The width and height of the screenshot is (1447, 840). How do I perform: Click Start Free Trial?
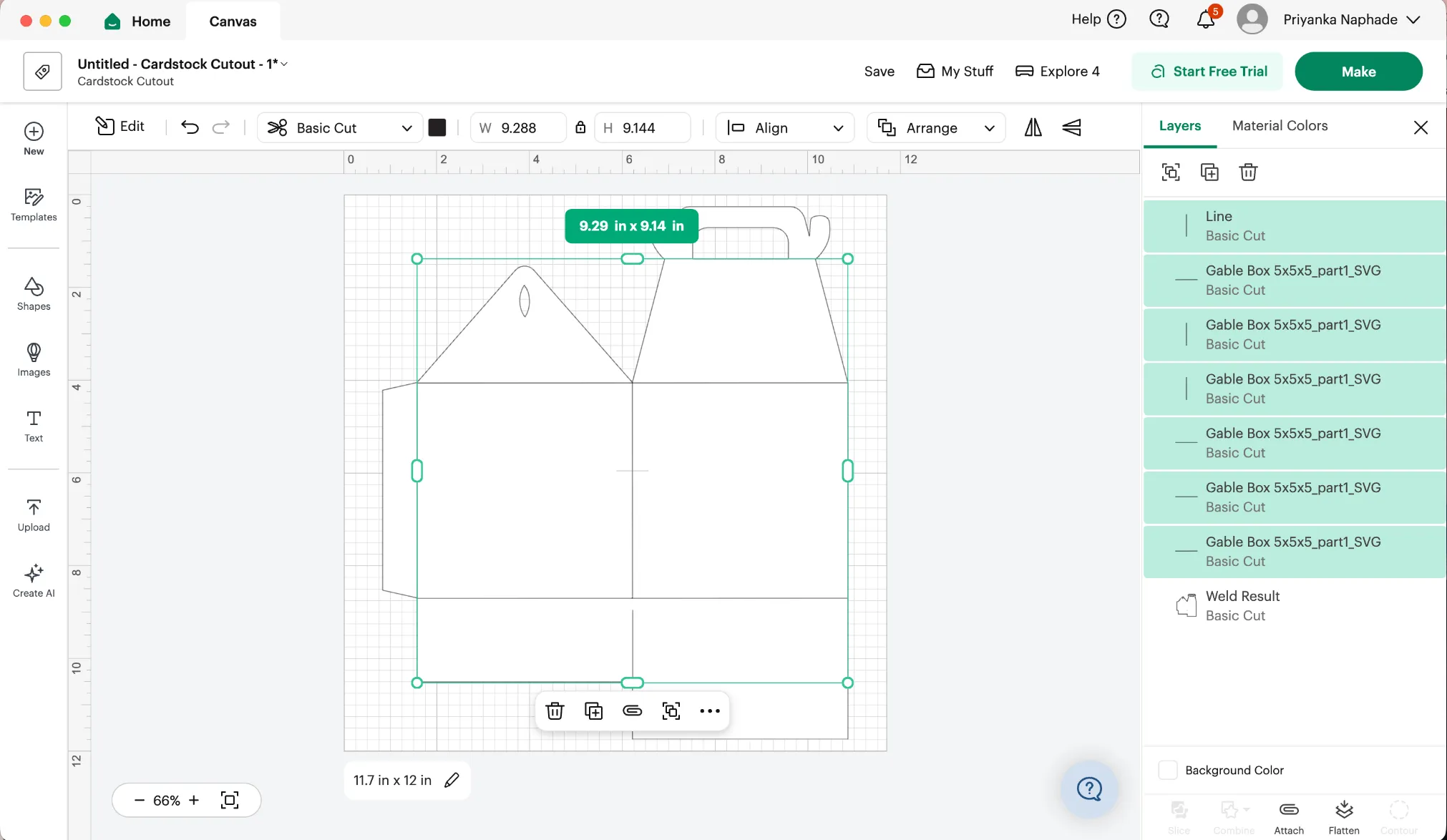tap(1208, 72)
